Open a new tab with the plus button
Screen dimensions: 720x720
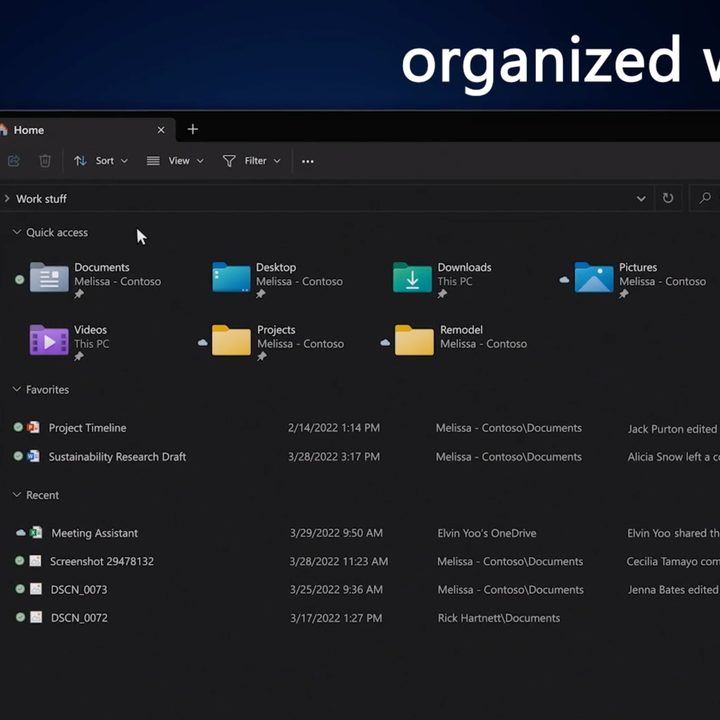point(193,129)
